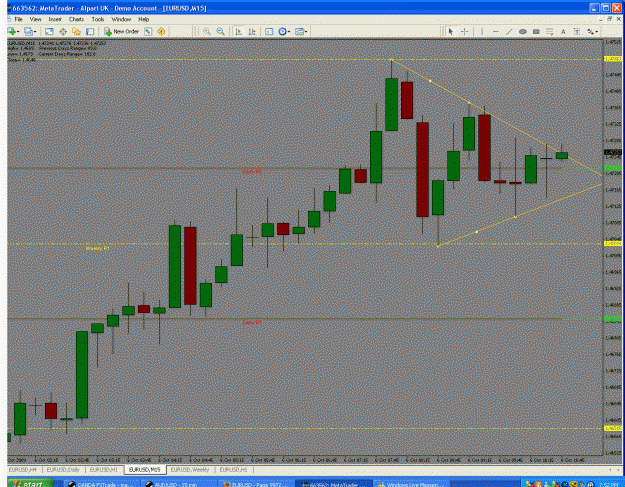This screenshot has width=625, height=487.
Task: Click the chart-tab strip right scroll arrow
Action: click(619, 470)
